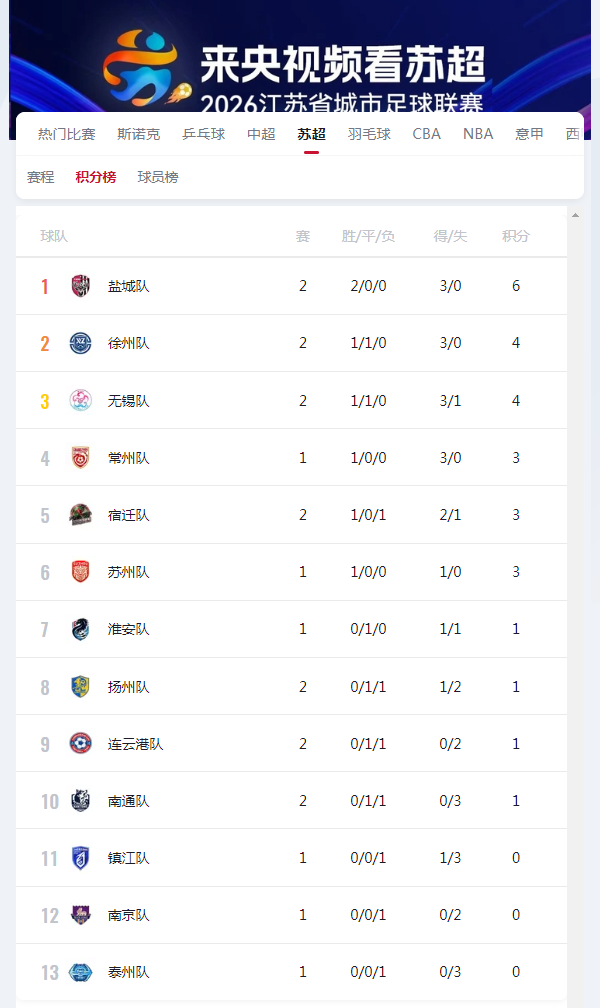Click the 泰州队 team name link

click(x=130, y=971)
